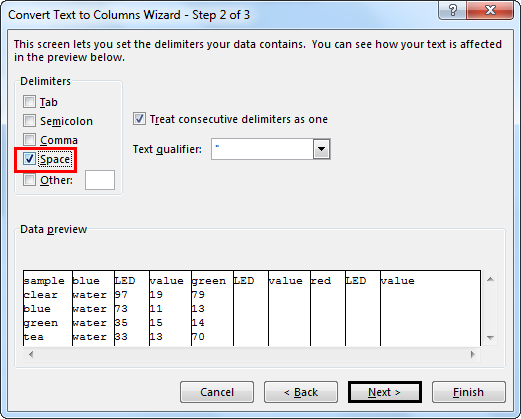Click the value '35' in preview
Viewport: 521px width, 419px height.
point(121,323)
